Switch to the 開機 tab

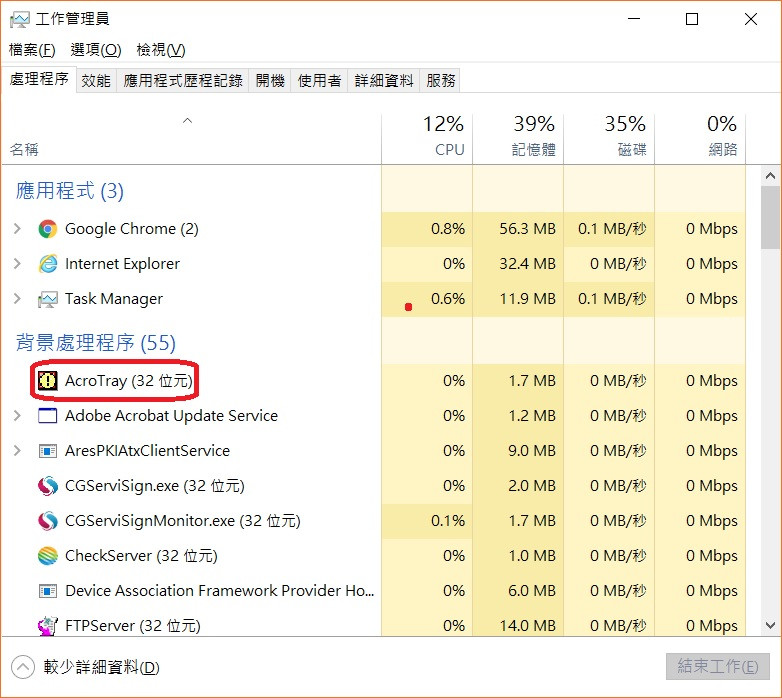(x=270, y=81)
